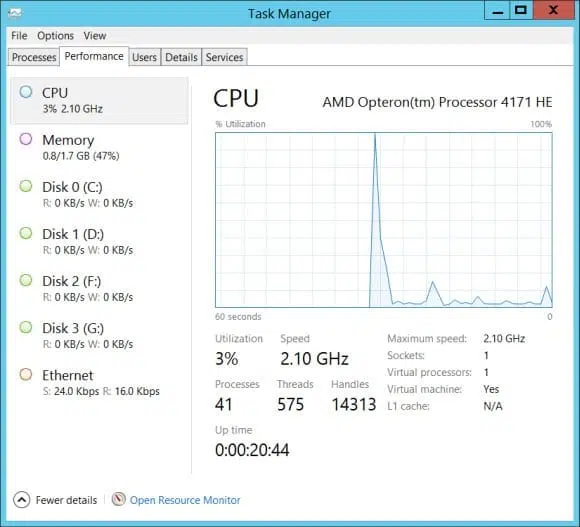Click the blue CPU circle icon
Screen dimensions: 580x527
(26, 92)
